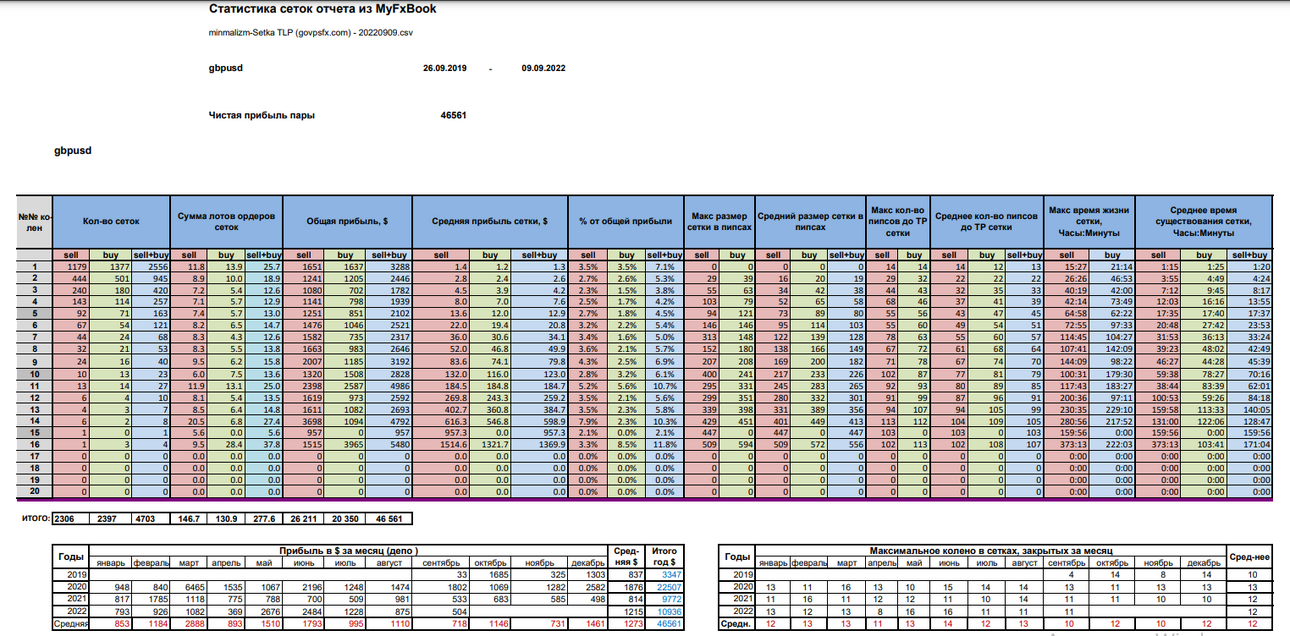Click the cell with value 1179
Viewport: 1290px width, 636px height.
[73, 267]
